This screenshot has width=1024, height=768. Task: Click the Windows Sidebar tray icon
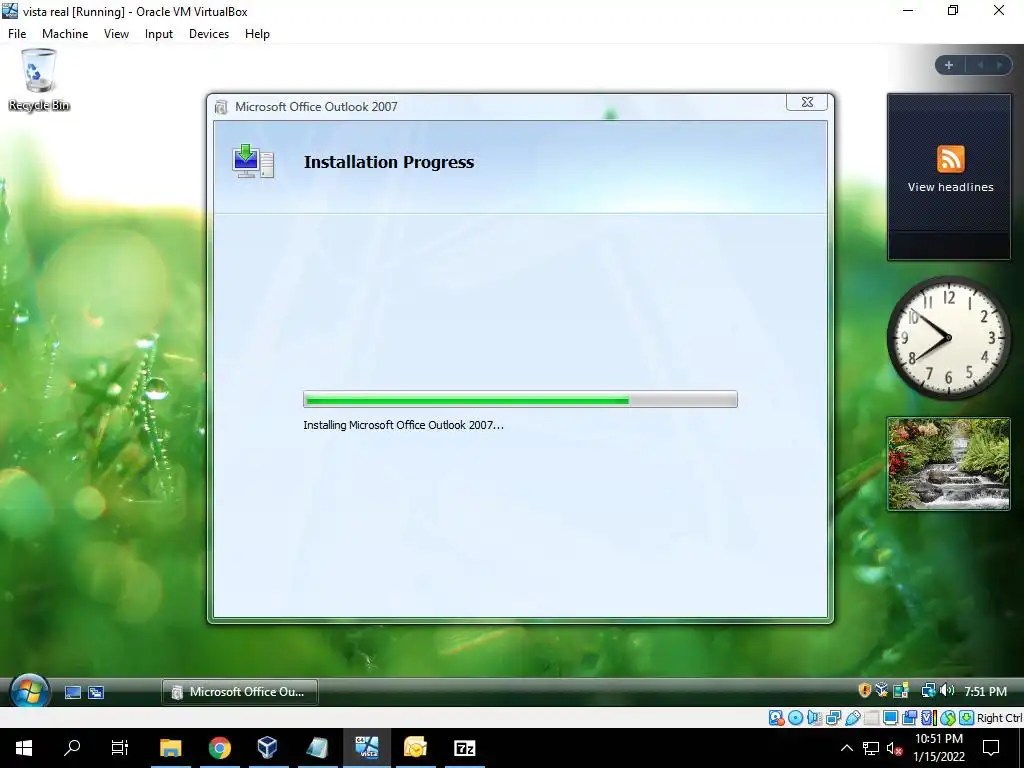tap(901, 690)
